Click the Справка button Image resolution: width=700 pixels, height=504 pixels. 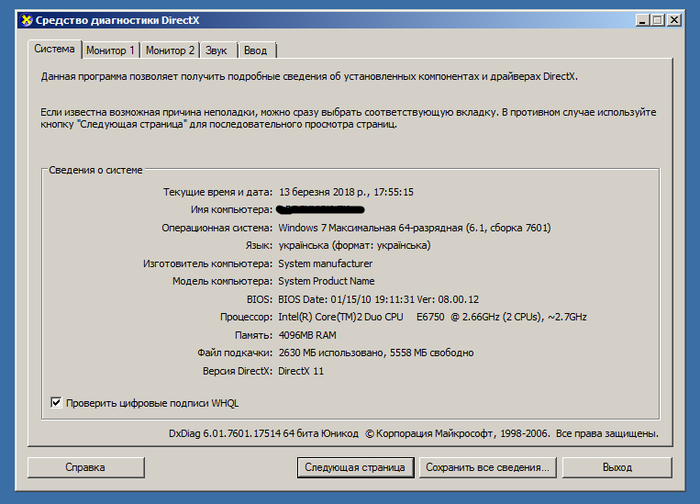(86, 467)
